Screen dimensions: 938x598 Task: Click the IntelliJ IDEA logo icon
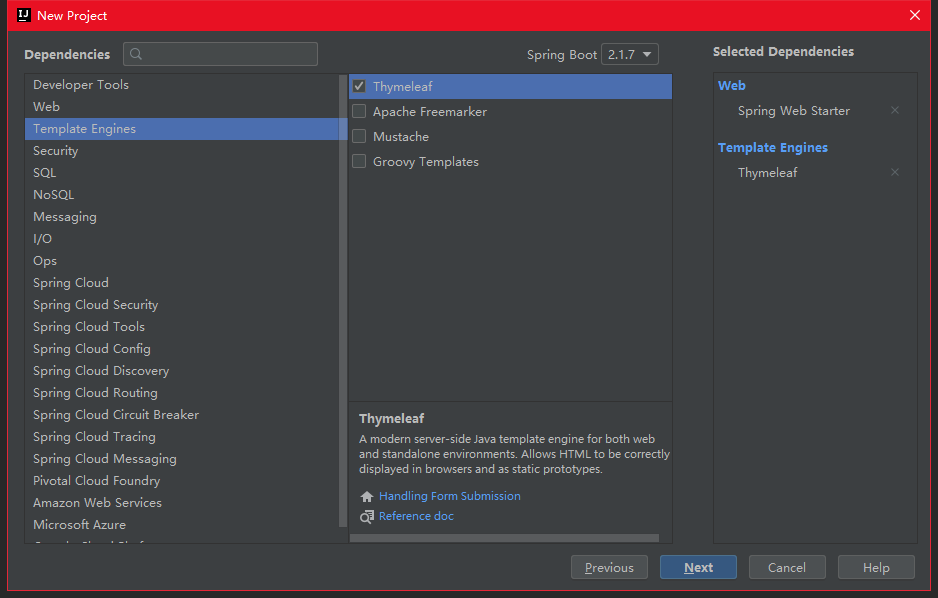pyautogui.click(x=24, y=15)
